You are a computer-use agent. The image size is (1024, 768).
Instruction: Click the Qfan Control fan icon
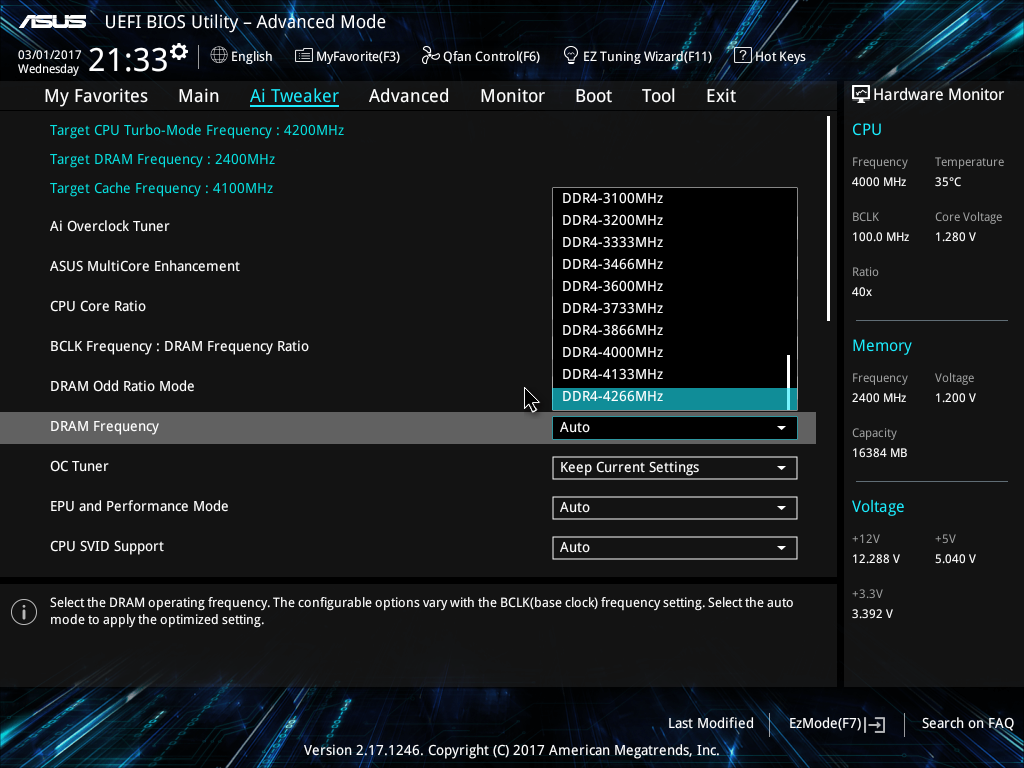click(x=430, y=56)
